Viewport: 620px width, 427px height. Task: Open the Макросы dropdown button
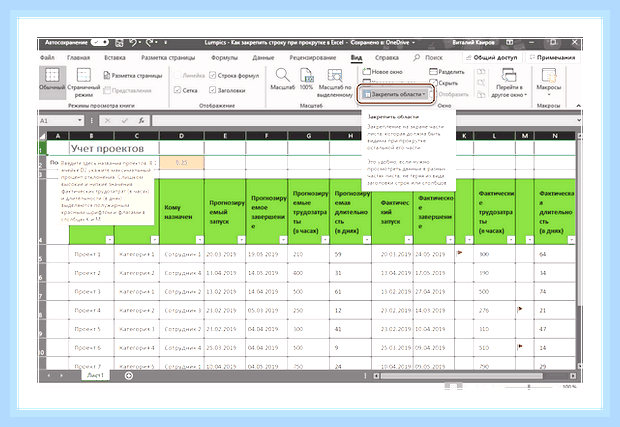548,82
